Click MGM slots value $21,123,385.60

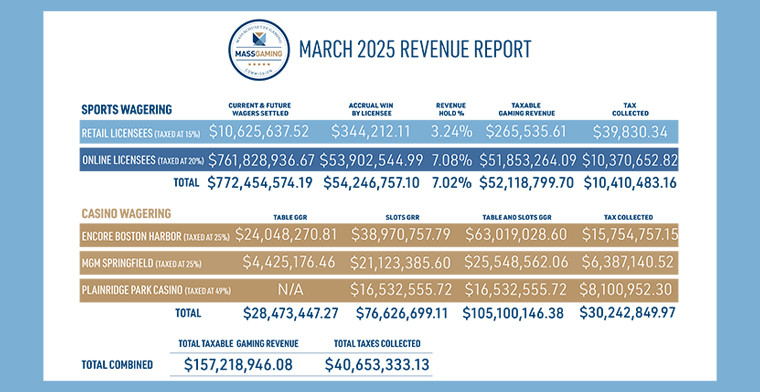(x=400, y=263)
